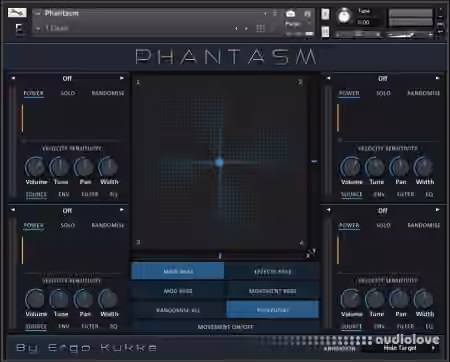
Task: Select next sound for top-right layer
Action: (437, 78)
